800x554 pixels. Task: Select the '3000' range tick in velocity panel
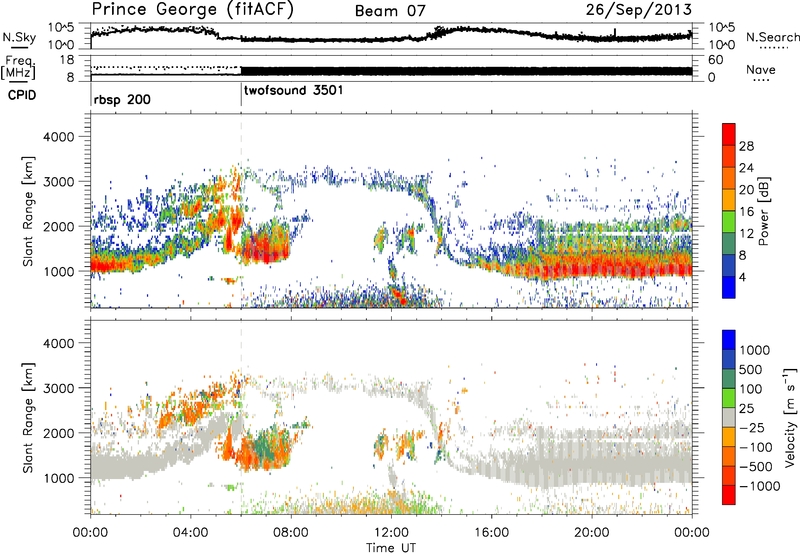(58, 388)
